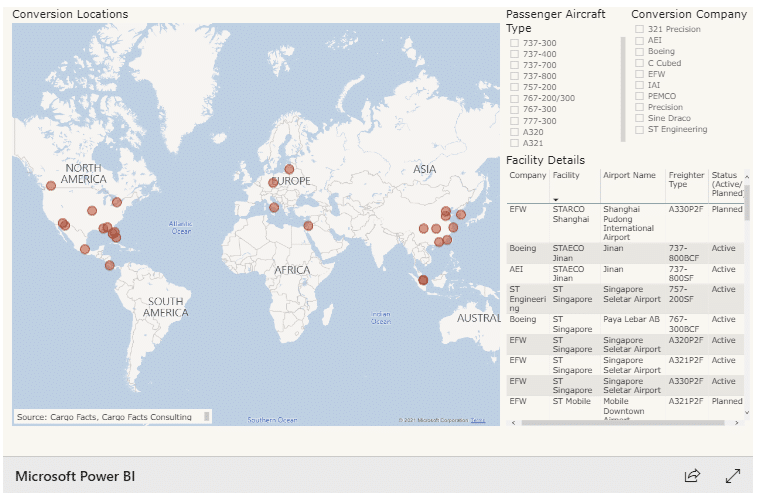This screenshot has width=757, height=497.
Task: Click the map marker in the central US
Action: tap(92, 210)
